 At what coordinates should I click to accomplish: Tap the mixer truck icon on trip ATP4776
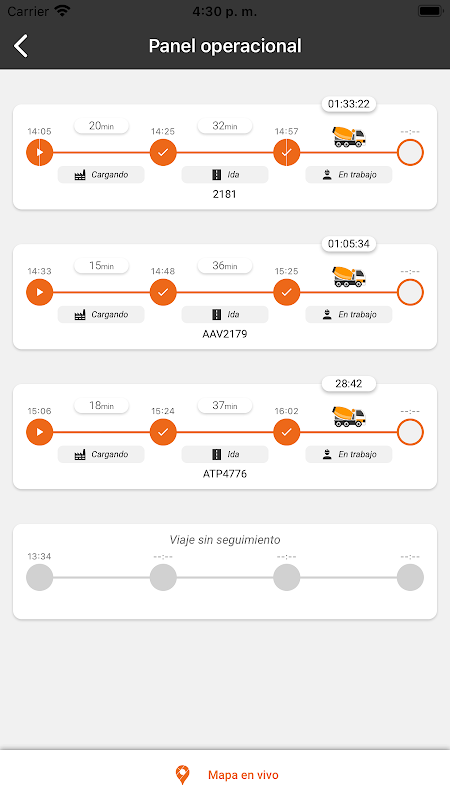[349, 416]
